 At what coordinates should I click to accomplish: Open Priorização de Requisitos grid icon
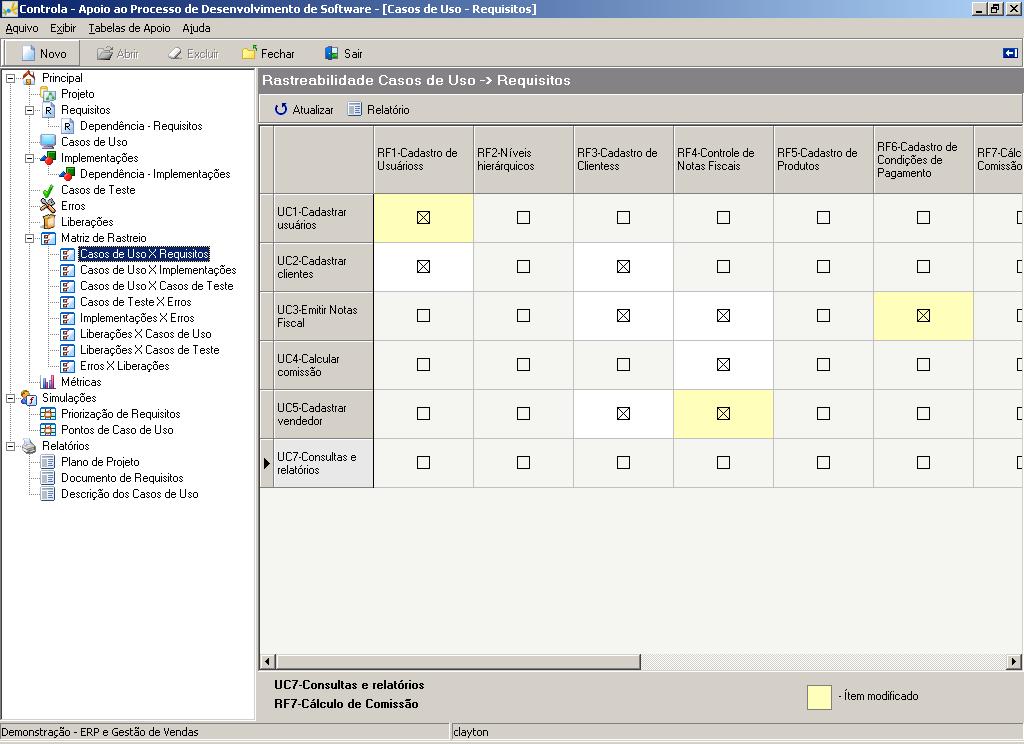(50, 413)
